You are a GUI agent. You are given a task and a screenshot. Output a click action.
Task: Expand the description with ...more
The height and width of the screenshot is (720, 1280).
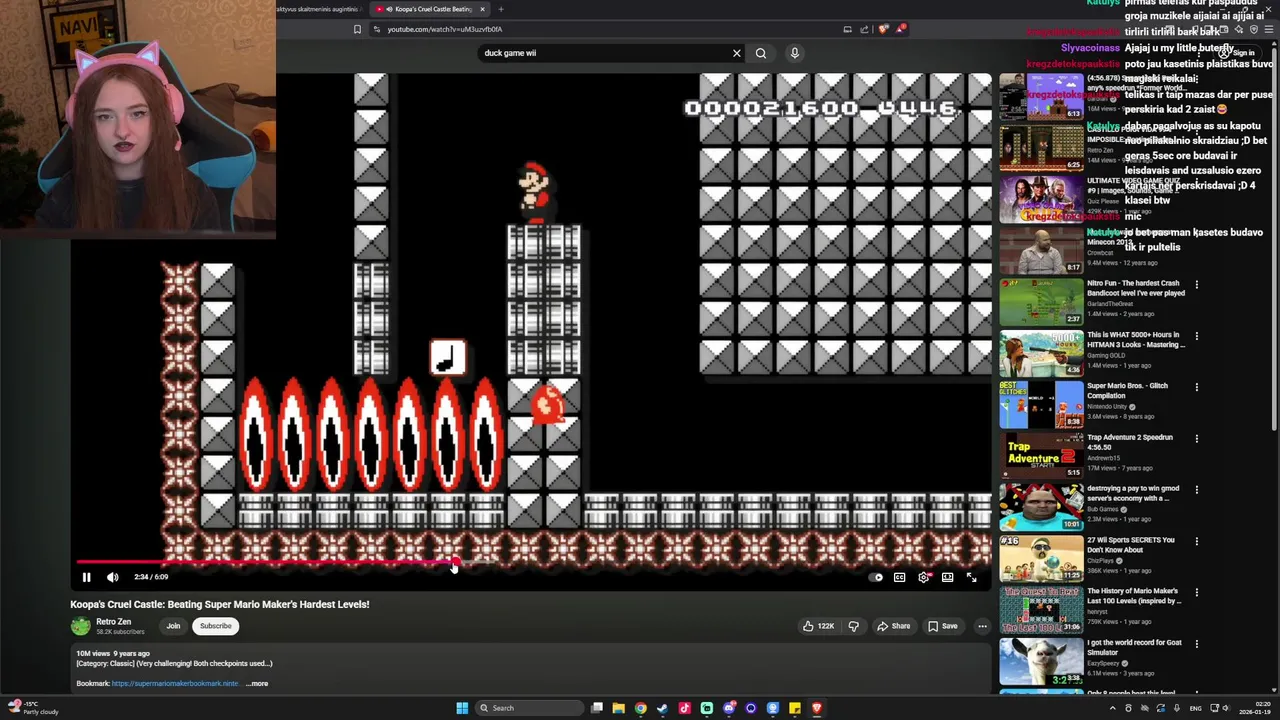coord(257,684)
